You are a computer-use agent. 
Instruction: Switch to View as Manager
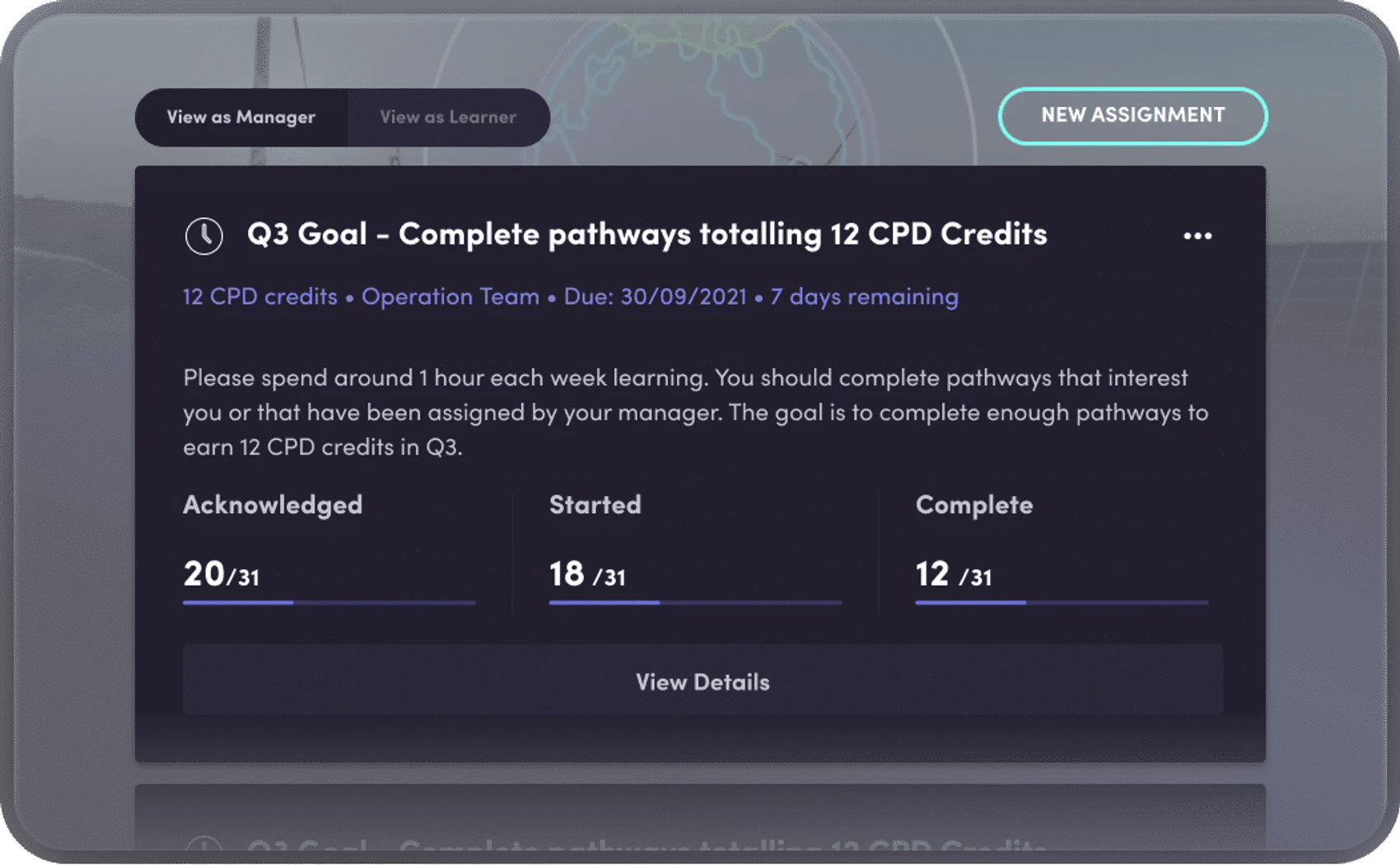click(241, 118)
